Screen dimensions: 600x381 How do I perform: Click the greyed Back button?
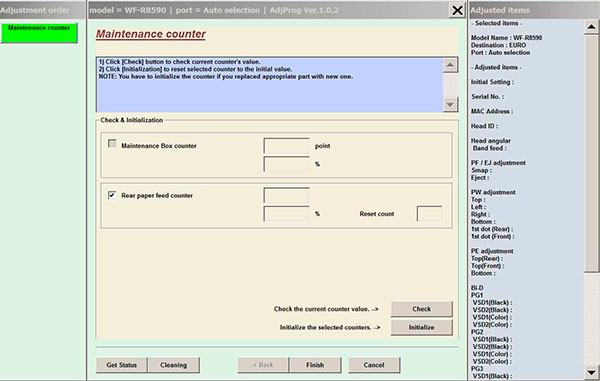263,365
